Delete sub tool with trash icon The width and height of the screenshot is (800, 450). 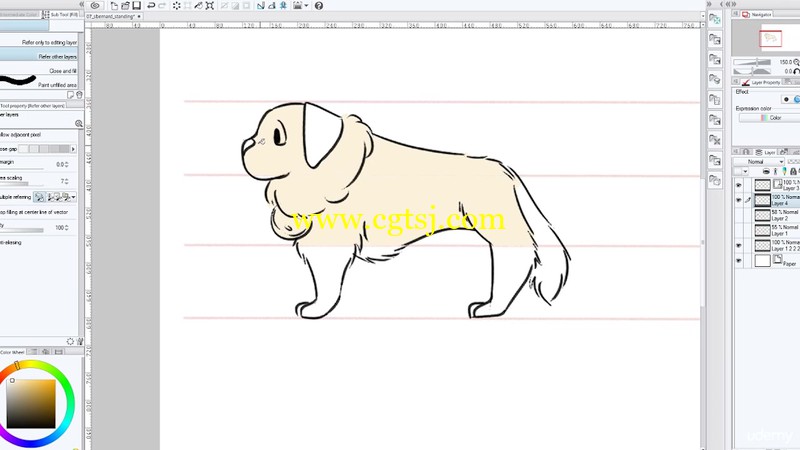79,95
